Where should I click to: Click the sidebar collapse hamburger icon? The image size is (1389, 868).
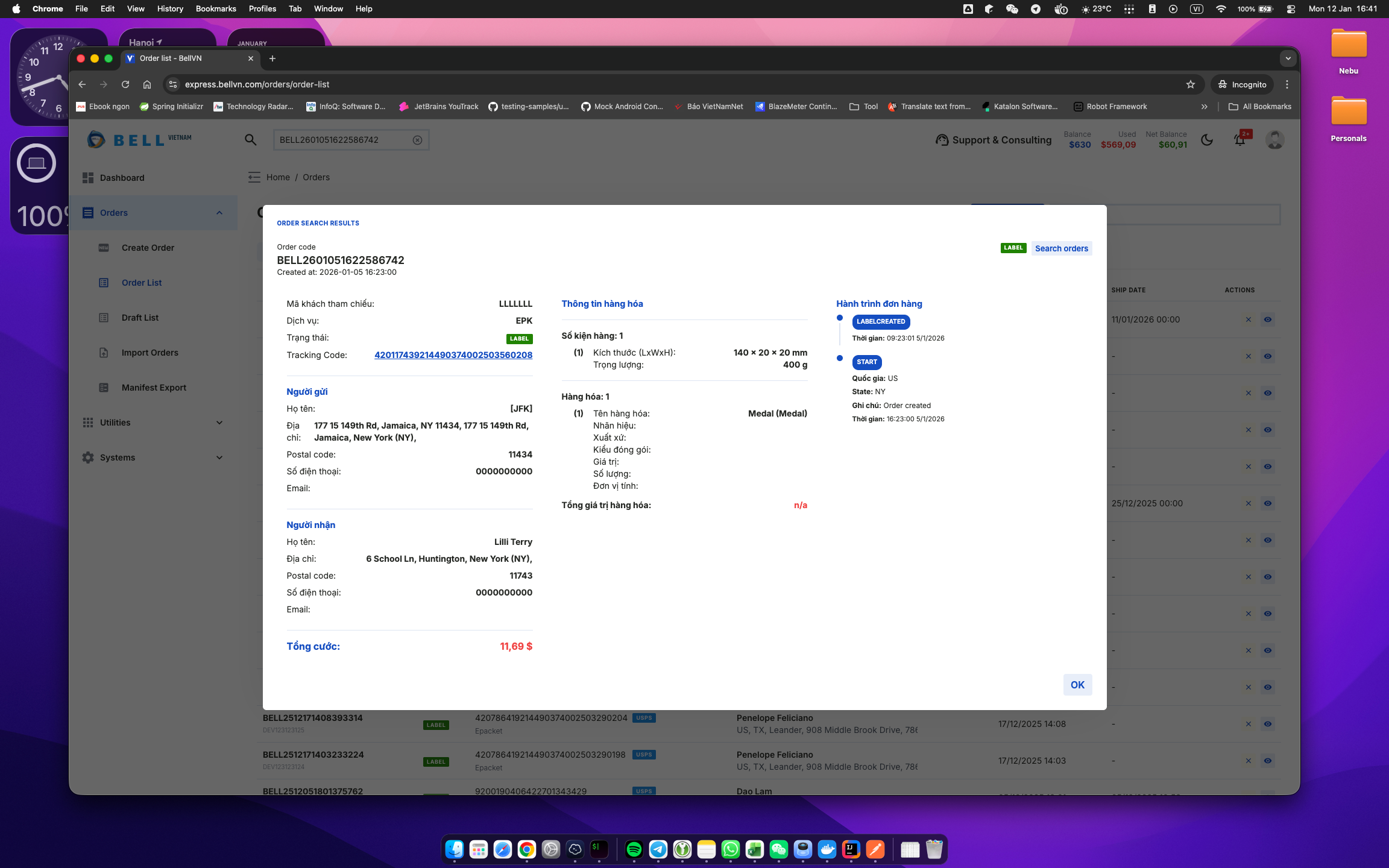point(254,177)
